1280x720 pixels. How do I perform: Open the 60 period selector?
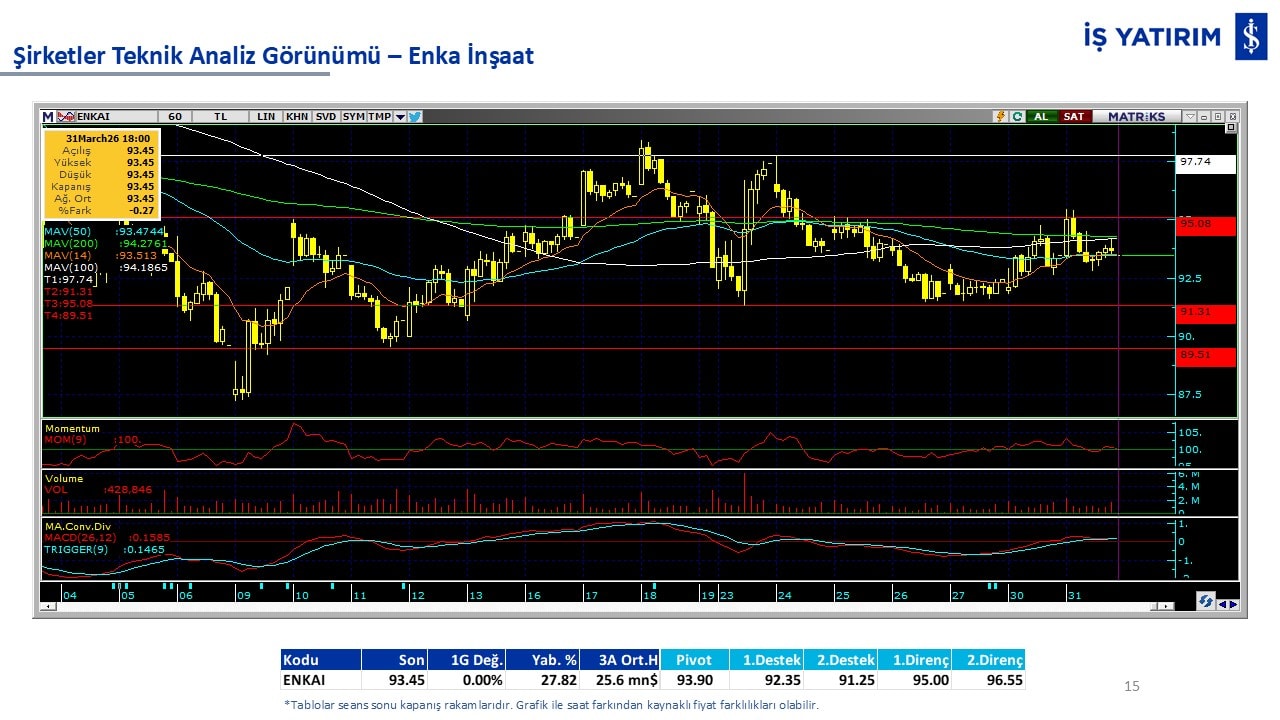pyautogui.click(x=174, y=116)
